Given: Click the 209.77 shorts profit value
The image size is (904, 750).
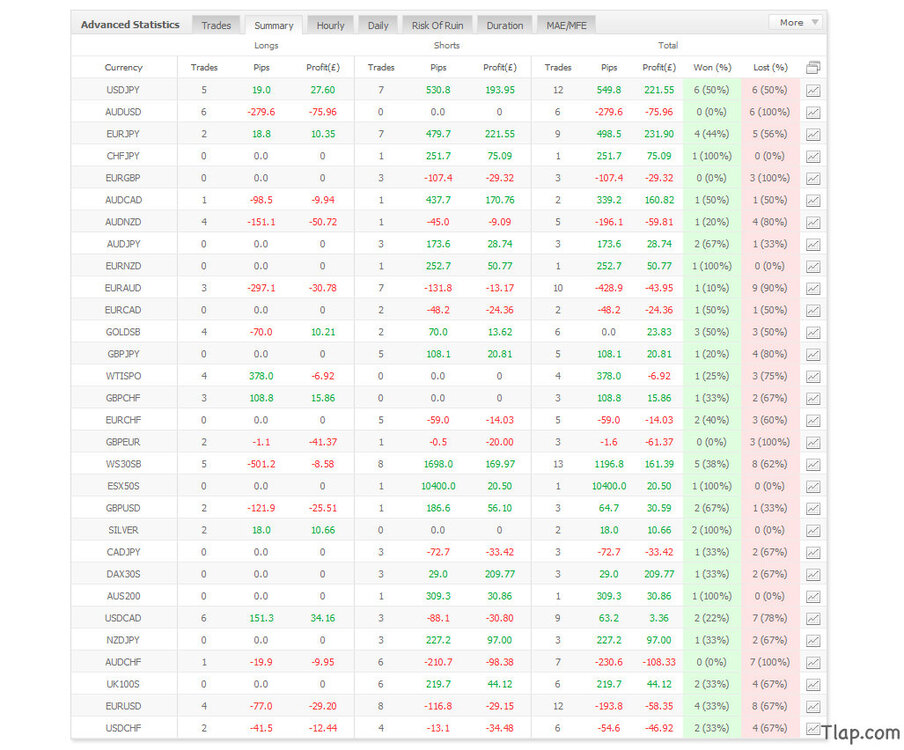Looking at the screenshot, I should click(x=499, y=574).
